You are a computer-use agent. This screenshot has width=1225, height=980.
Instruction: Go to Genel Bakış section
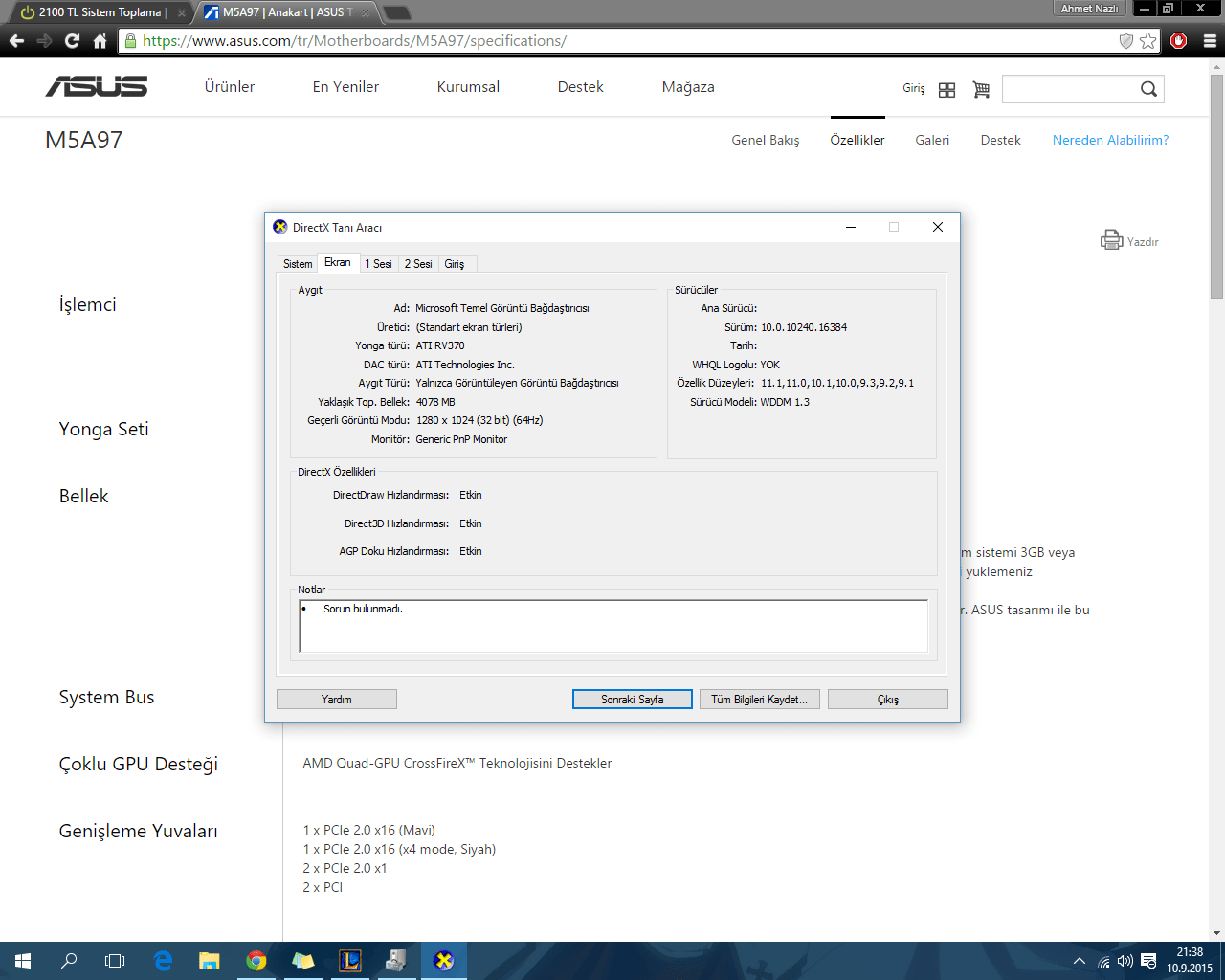point(766,140)
